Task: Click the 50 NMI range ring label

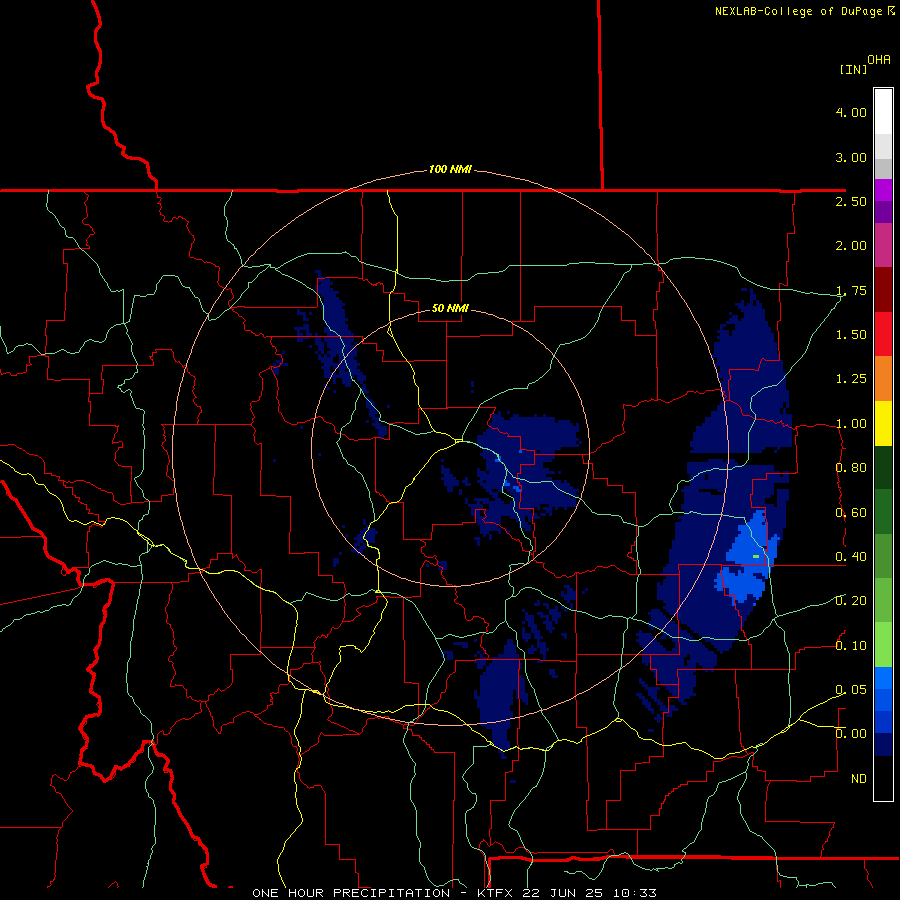Action: 450,308
